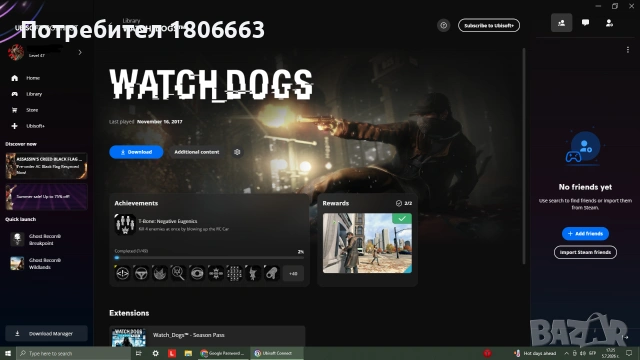
Task: Select the dotted grid achievement icon
Action: tap(234, 273)
